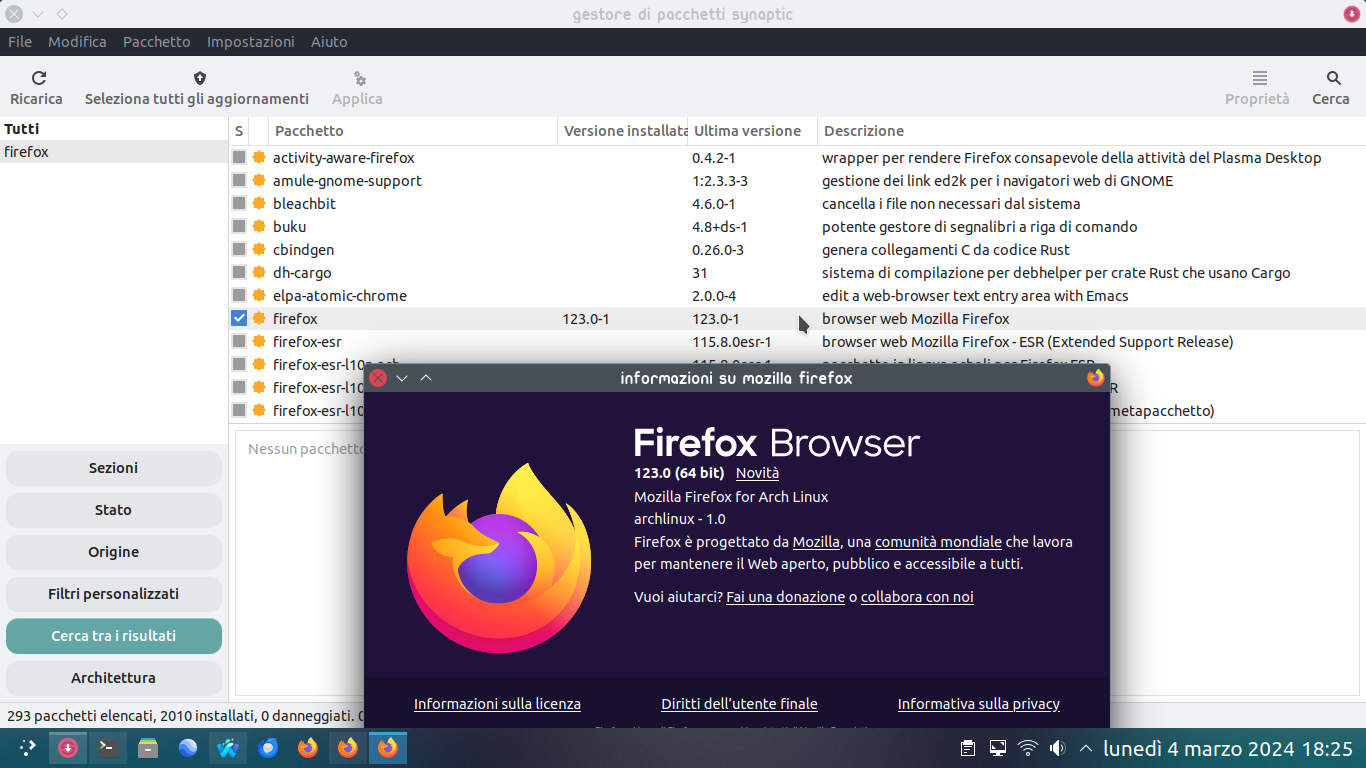Open the clipboard tray icon

tap(968, 748)
